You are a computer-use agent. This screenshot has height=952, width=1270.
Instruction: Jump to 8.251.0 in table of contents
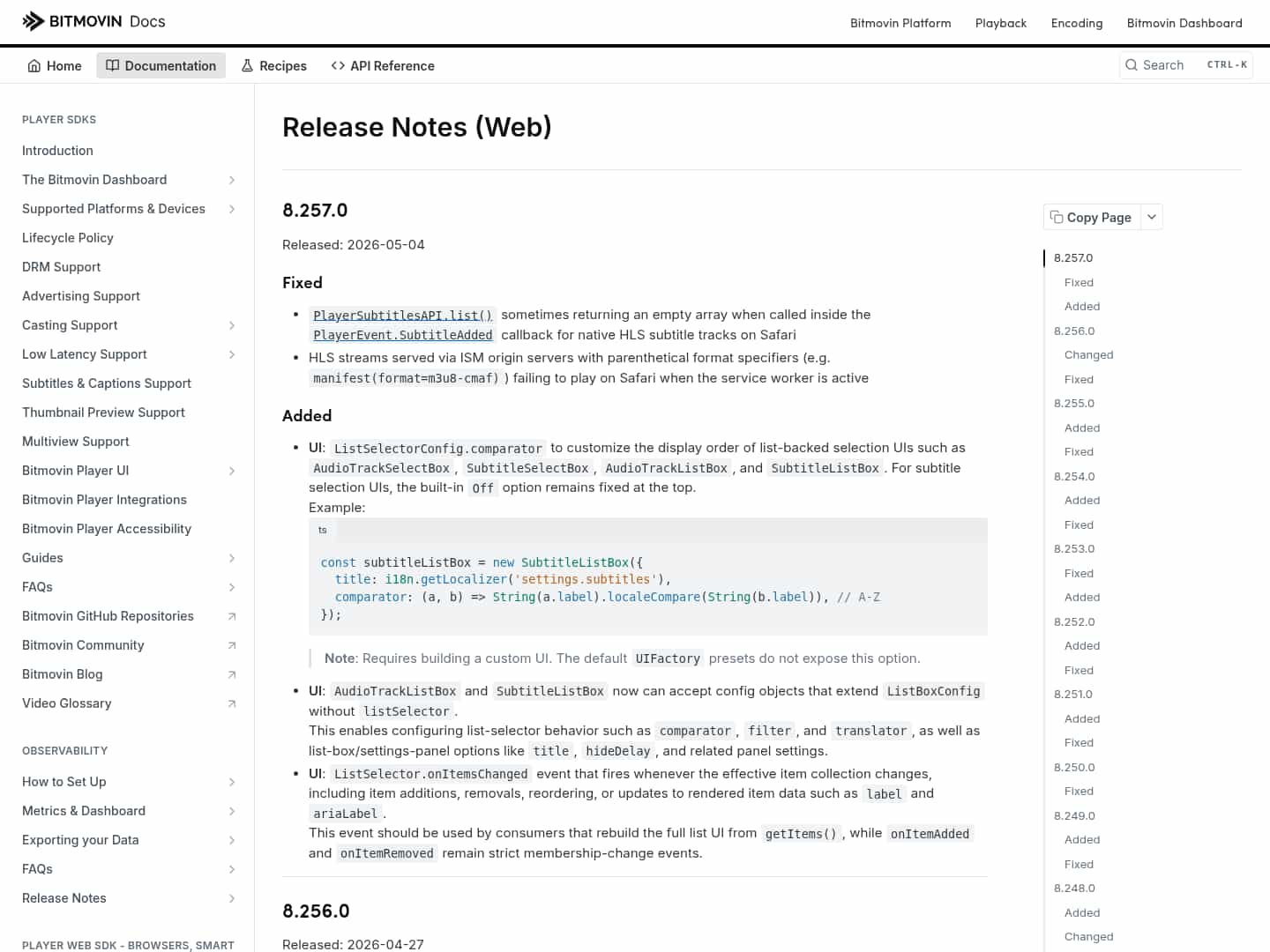(x=1073, y=695)
